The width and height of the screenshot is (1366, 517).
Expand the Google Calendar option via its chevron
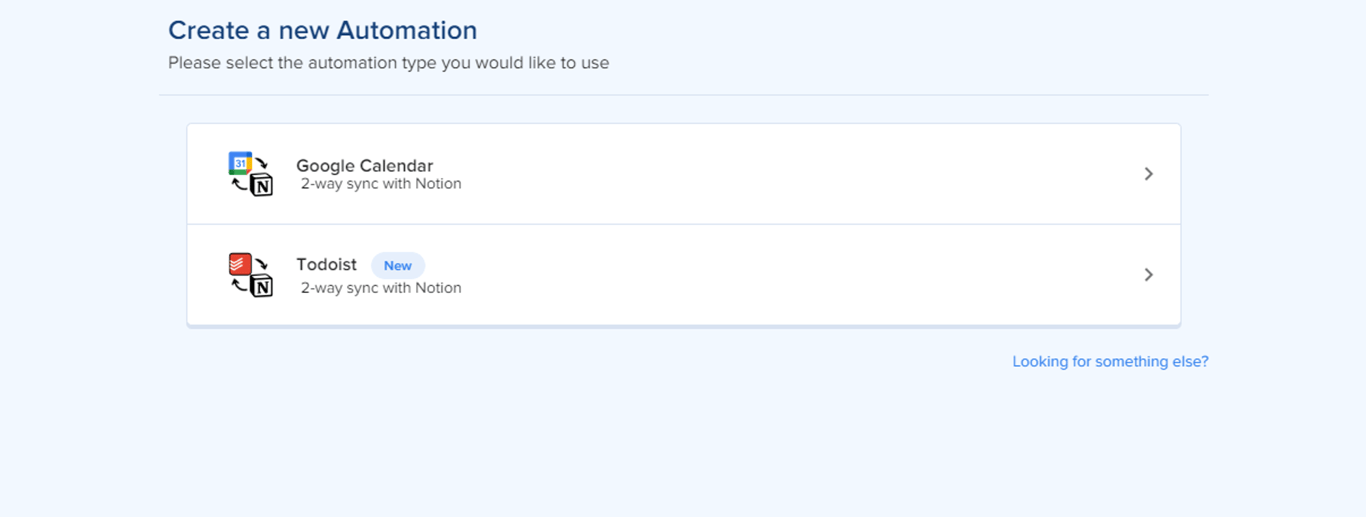1149,174
